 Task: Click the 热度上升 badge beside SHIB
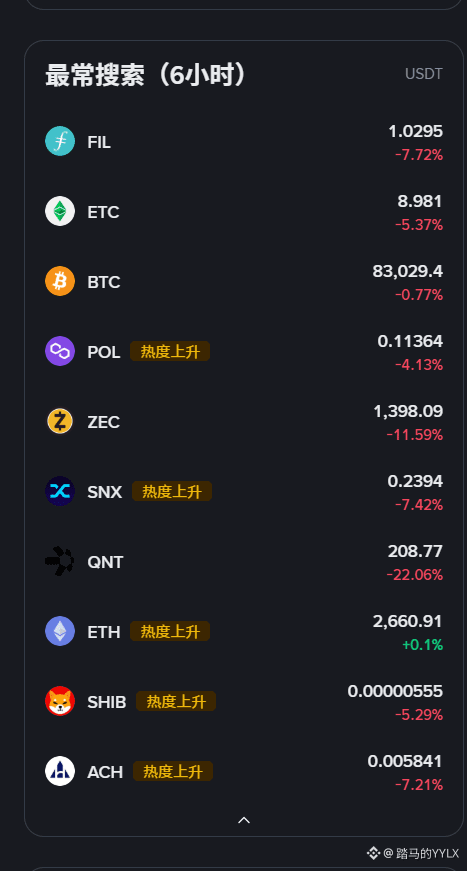(176, 701)
